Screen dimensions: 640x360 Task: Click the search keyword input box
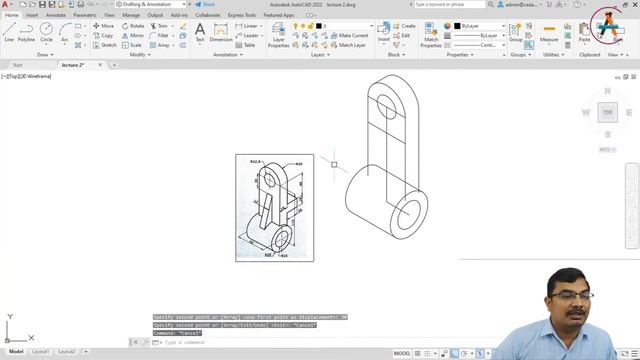pos(450,4)
